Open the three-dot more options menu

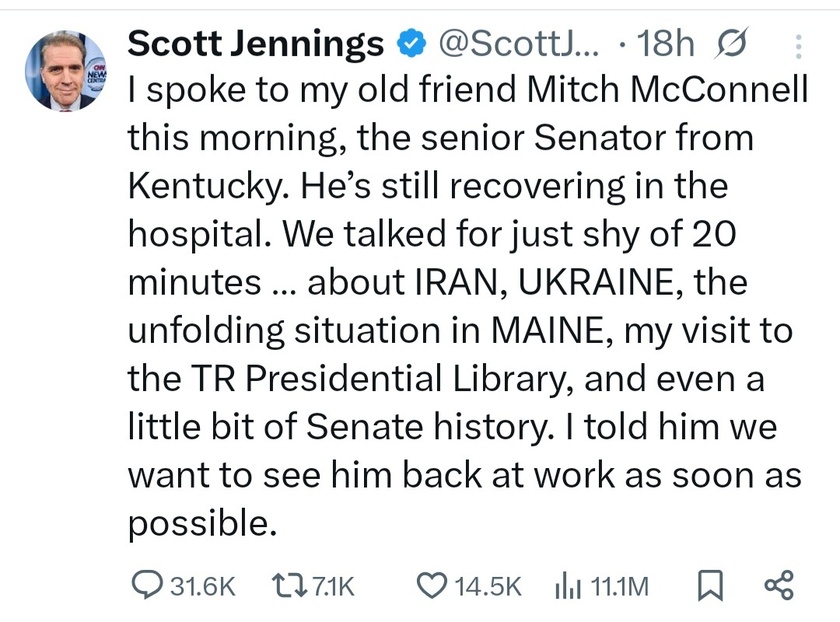798,47
